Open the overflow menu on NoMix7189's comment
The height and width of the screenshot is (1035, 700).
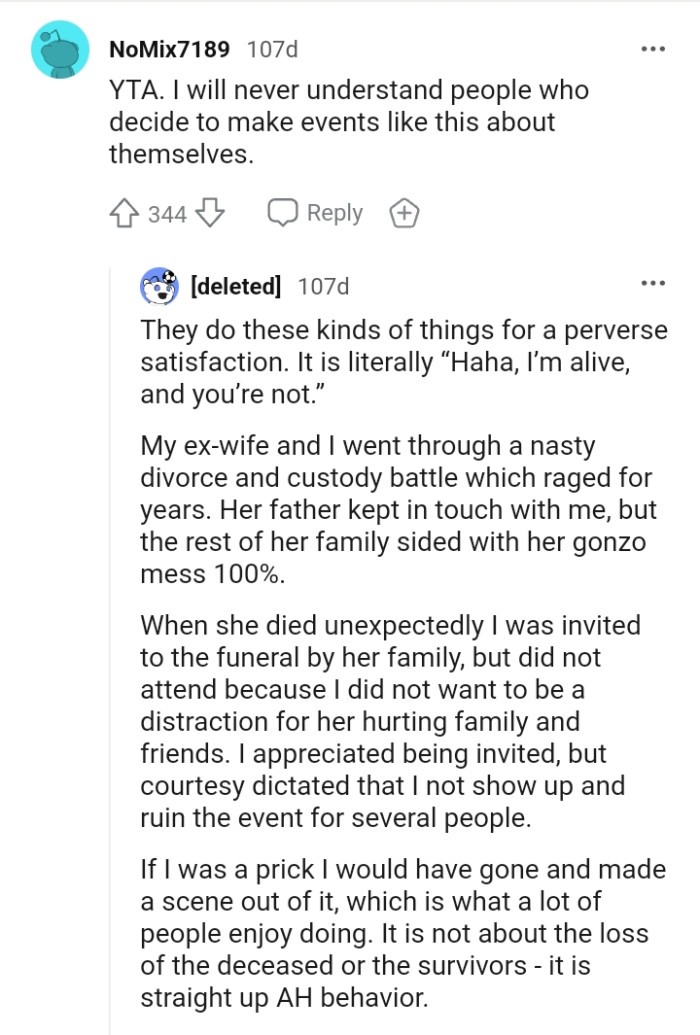click(x=654, y=47)
